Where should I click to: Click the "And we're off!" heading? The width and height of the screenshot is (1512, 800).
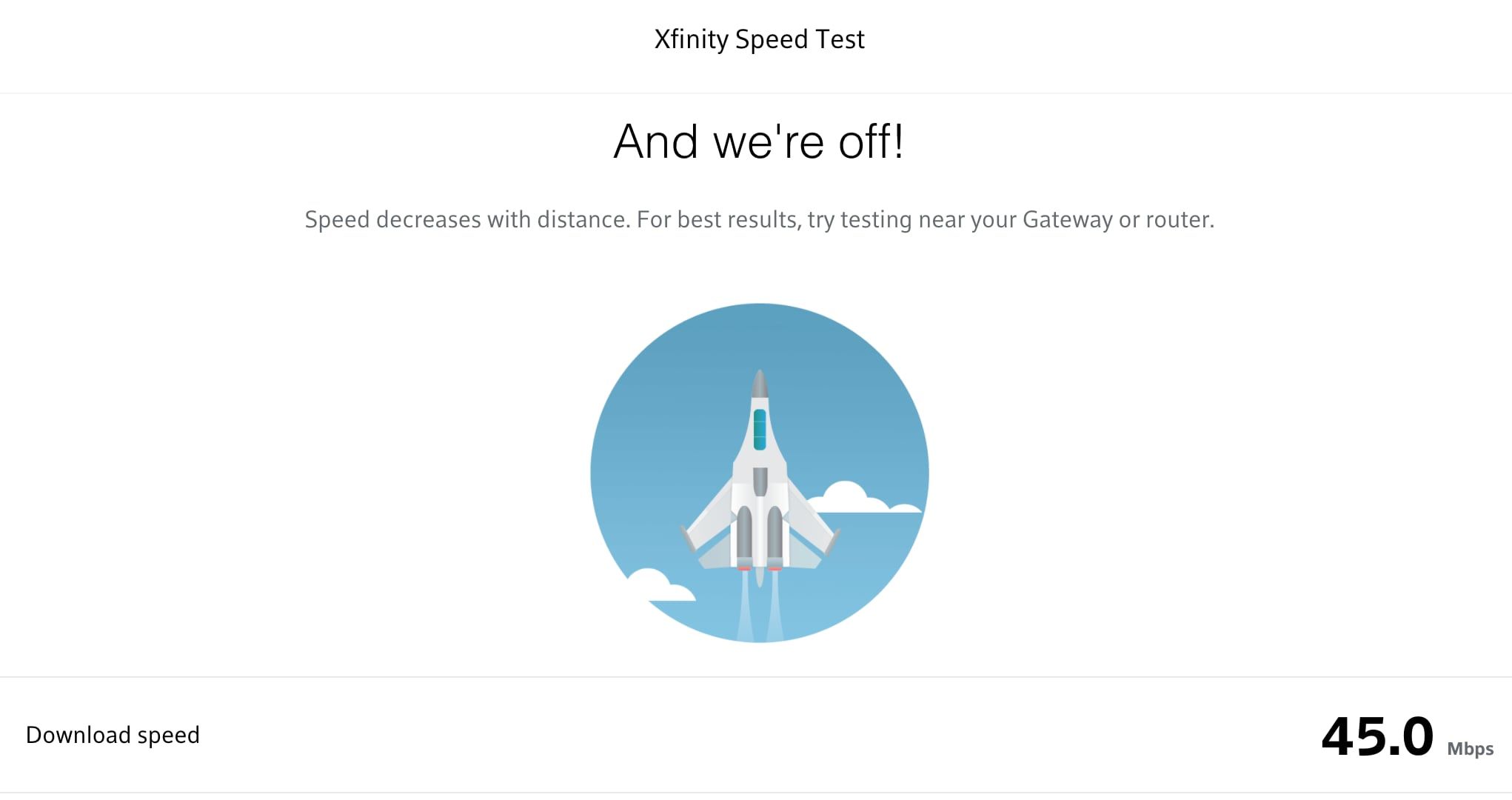(x=759, y=141)
